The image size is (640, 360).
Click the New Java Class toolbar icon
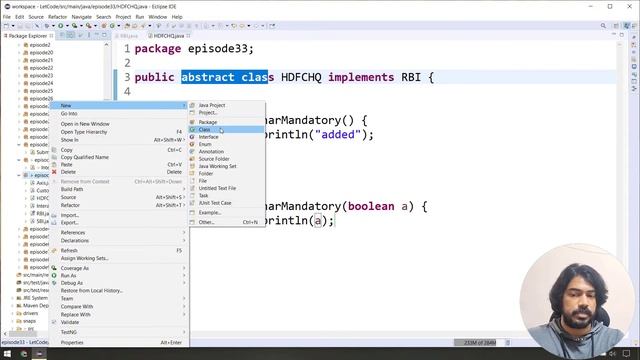[112, 26]
